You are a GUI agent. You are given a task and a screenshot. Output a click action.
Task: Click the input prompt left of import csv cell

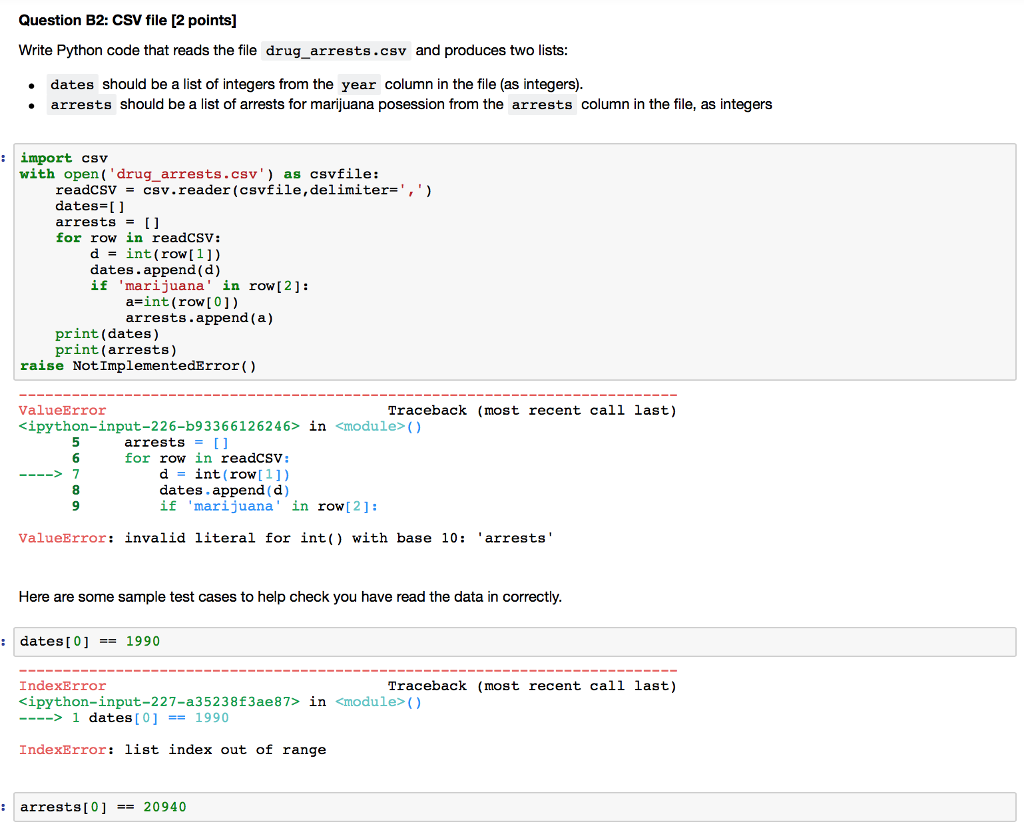pyautogui.click(x=4, y=158)
